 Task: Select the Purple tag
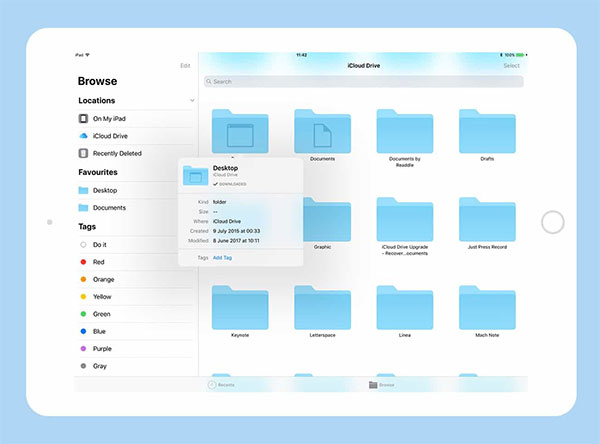coord(135,349)
